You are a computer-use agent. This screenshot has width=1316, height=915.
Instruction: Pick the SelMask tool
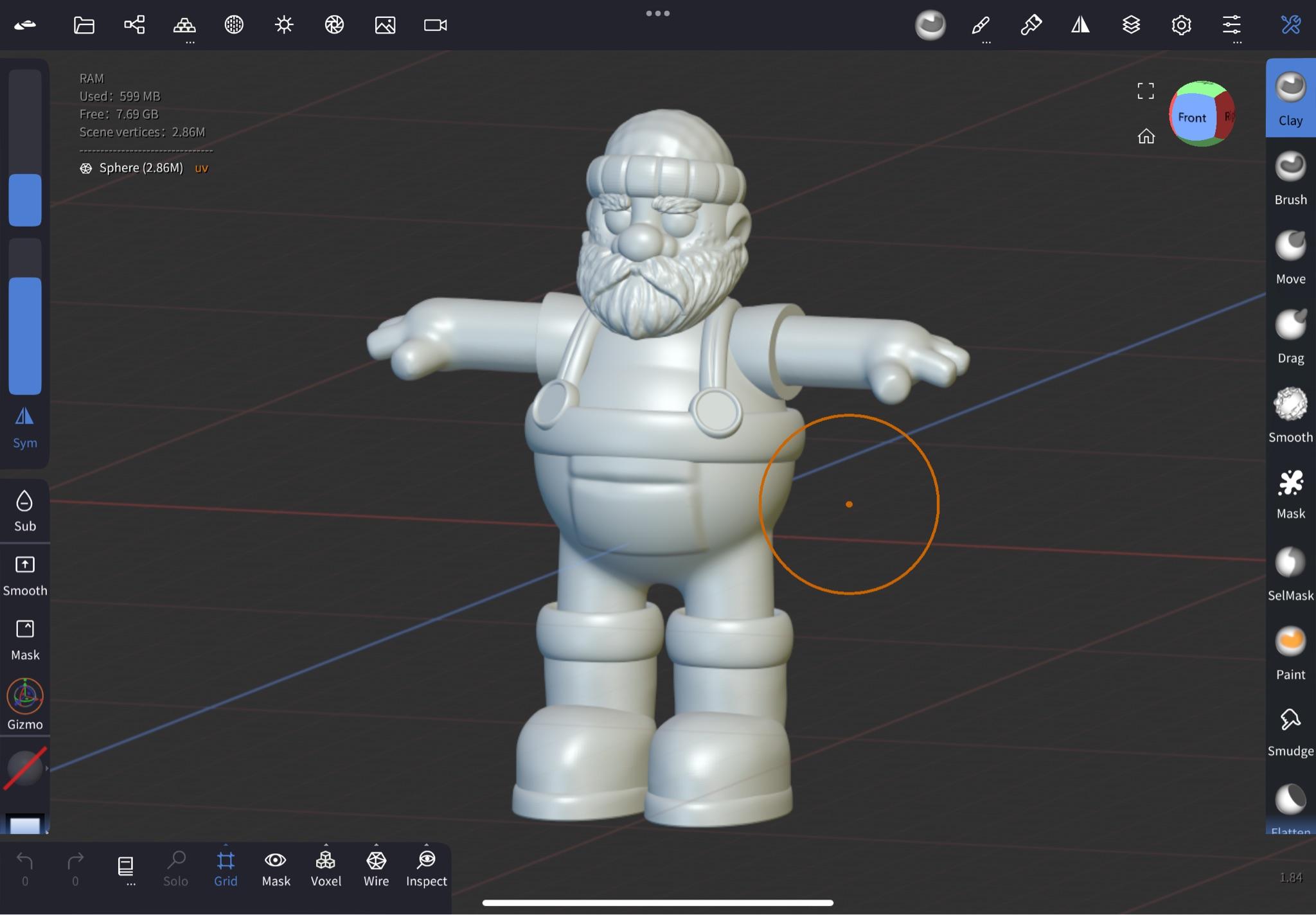tap(1290, 573)
